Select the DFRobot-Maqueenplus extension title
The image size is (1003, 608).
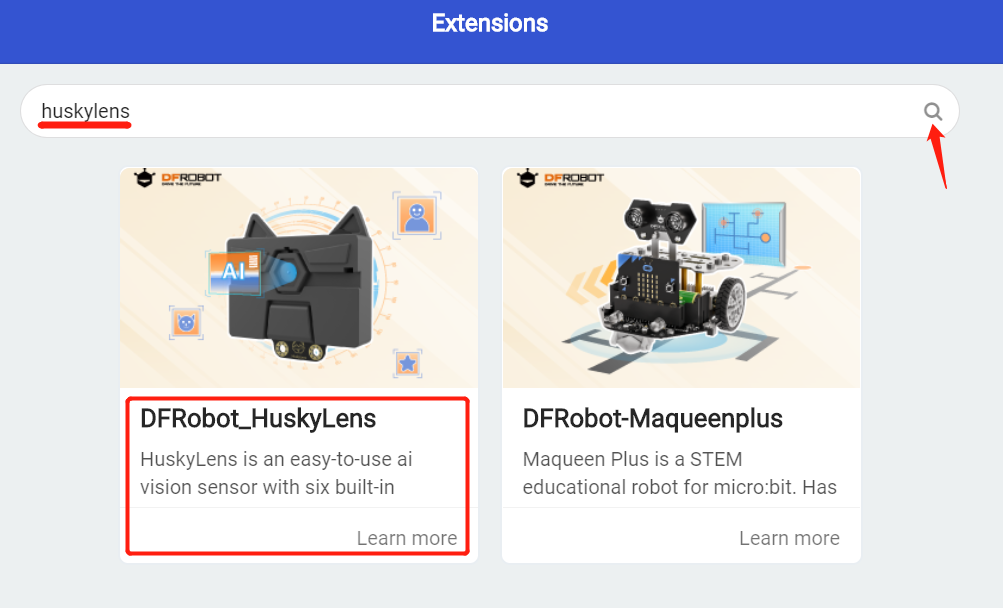pyautogui.click(x=652, y=419)
